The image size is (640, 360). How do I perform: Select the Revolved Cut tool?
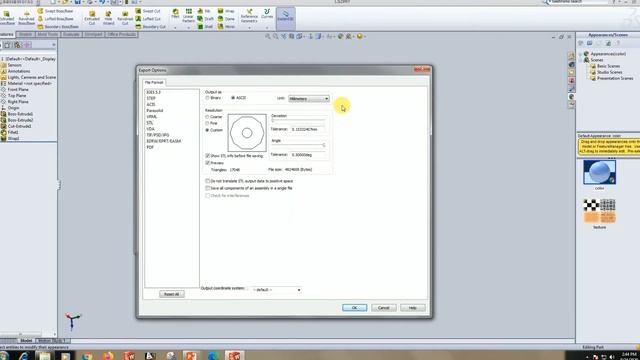(x=125, y=17)
